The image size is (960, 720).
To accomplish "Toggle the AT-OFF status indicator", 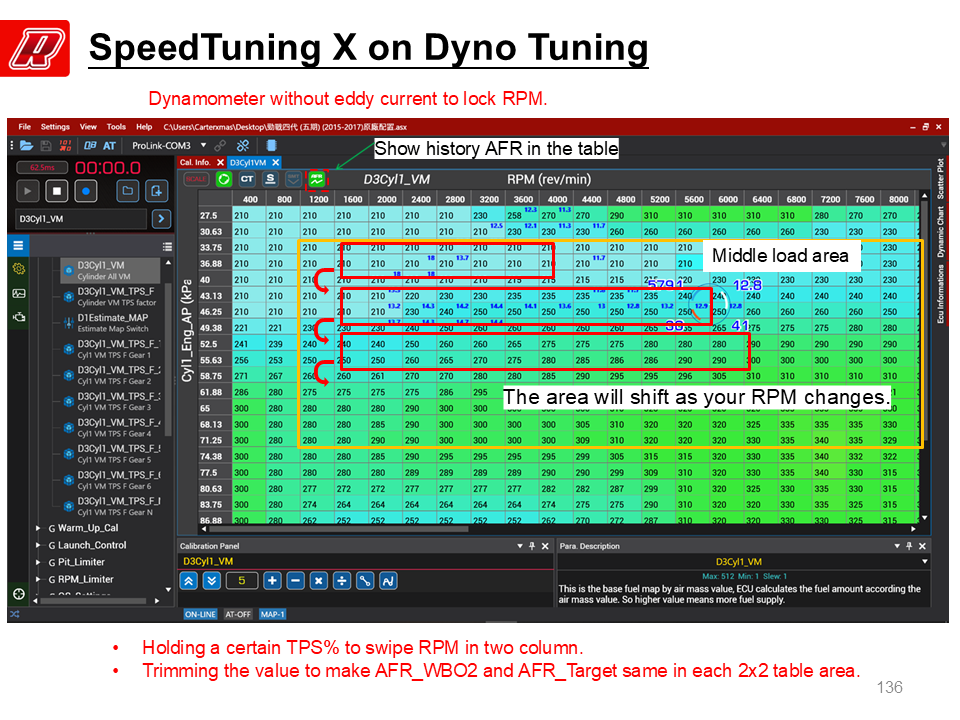I will coord(238,614).
